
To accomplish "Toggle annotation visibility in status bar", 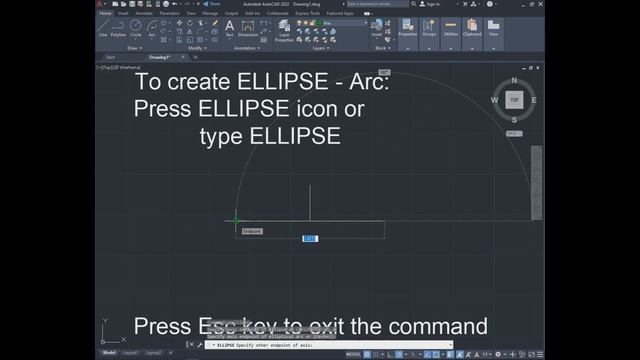I will [460, 354].
